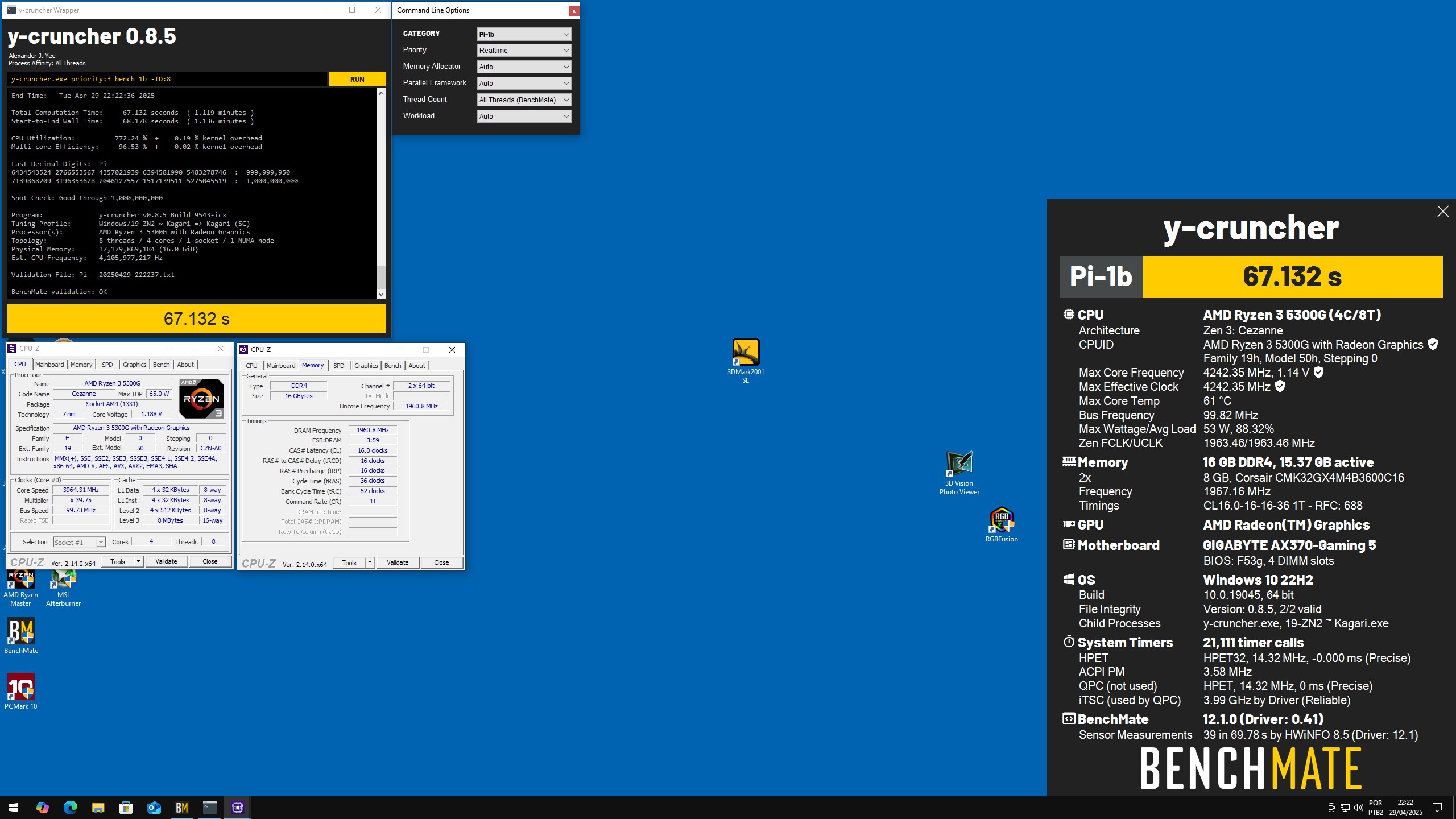Open the 3DMark2001 SE desktop shortcut
The image size is (1456, 819).
(746, 361)
